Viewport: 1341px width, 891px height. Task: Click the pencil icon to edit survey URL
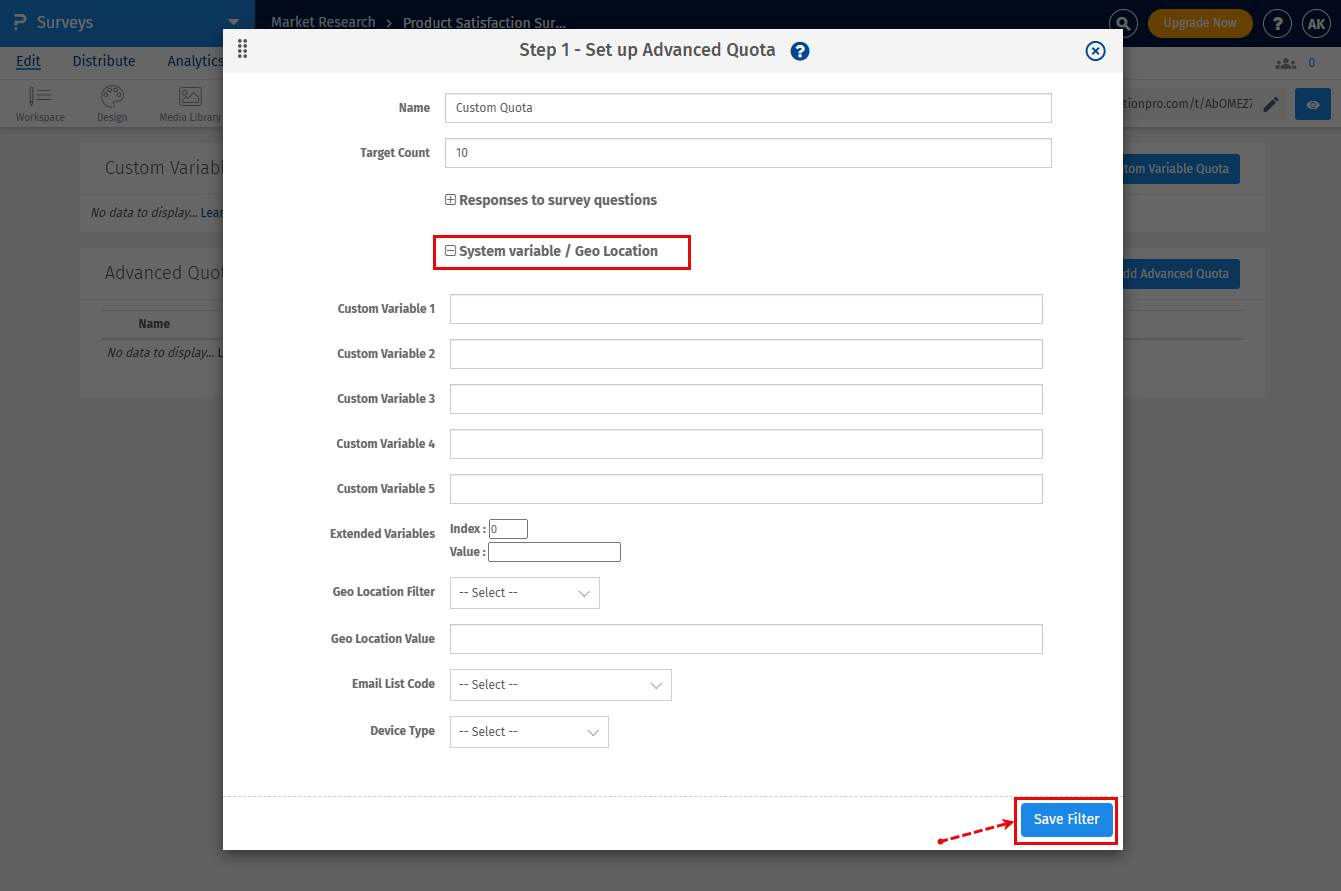tap(1271, 104)
